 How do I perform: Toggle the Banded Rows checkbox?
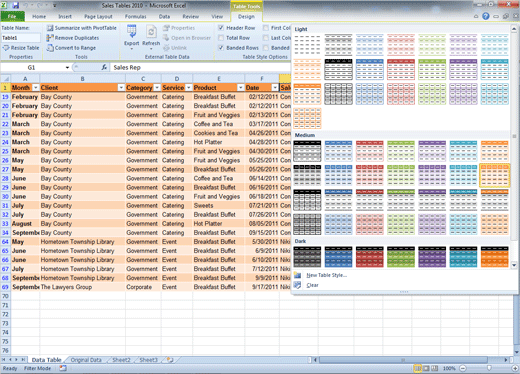tap(221, 48)
